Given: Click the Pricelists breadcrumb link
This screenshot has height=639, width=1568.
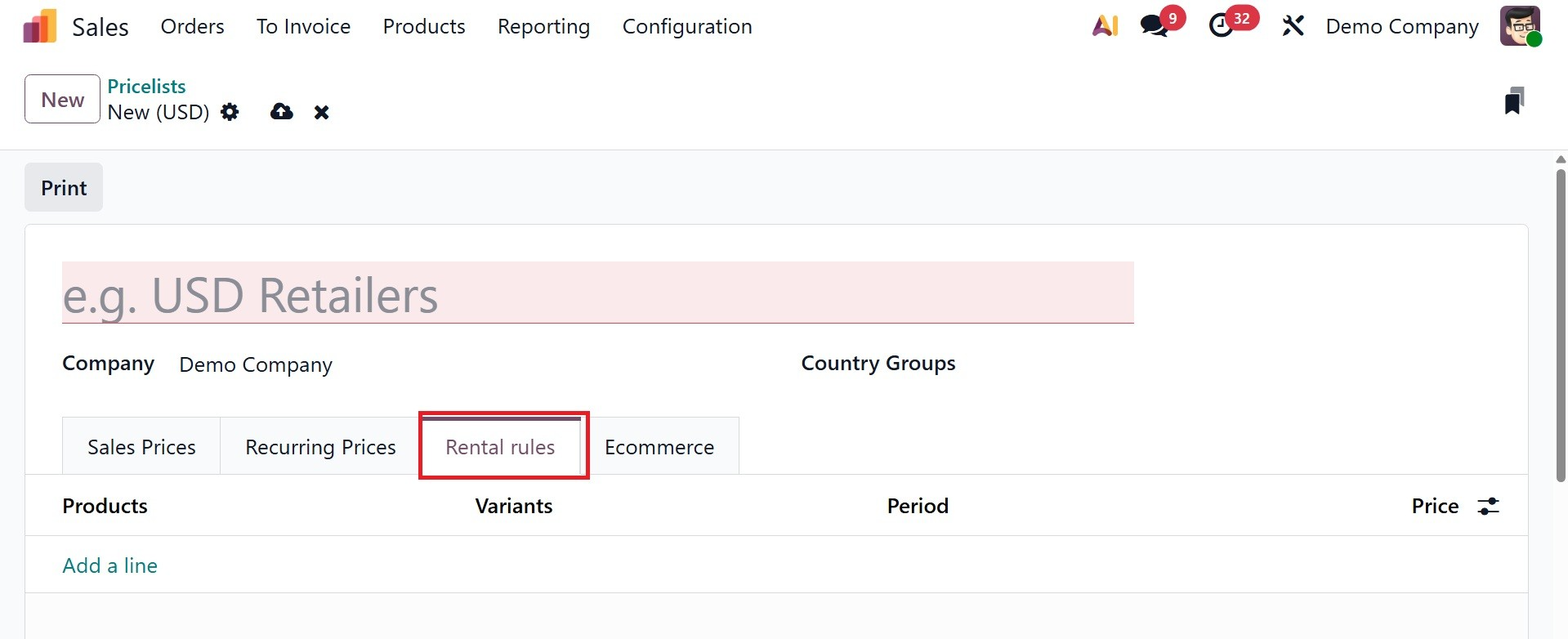Looking at the screenshot, I should tap(146, 87).
